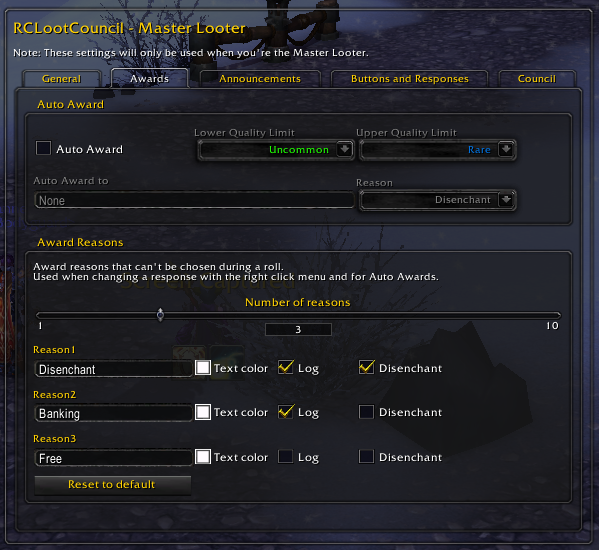Uncheck Log for Reason2 Banking
599x550 pixels.
(285, 412)
